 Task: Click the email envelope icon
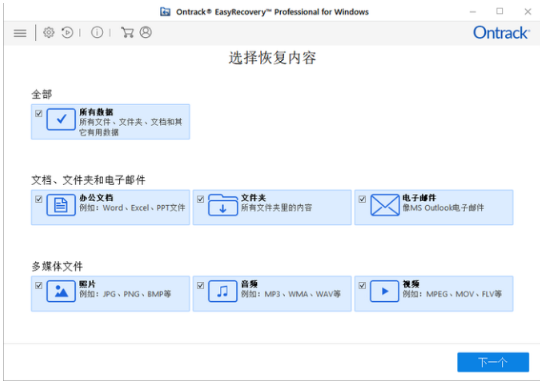point(385,205)
